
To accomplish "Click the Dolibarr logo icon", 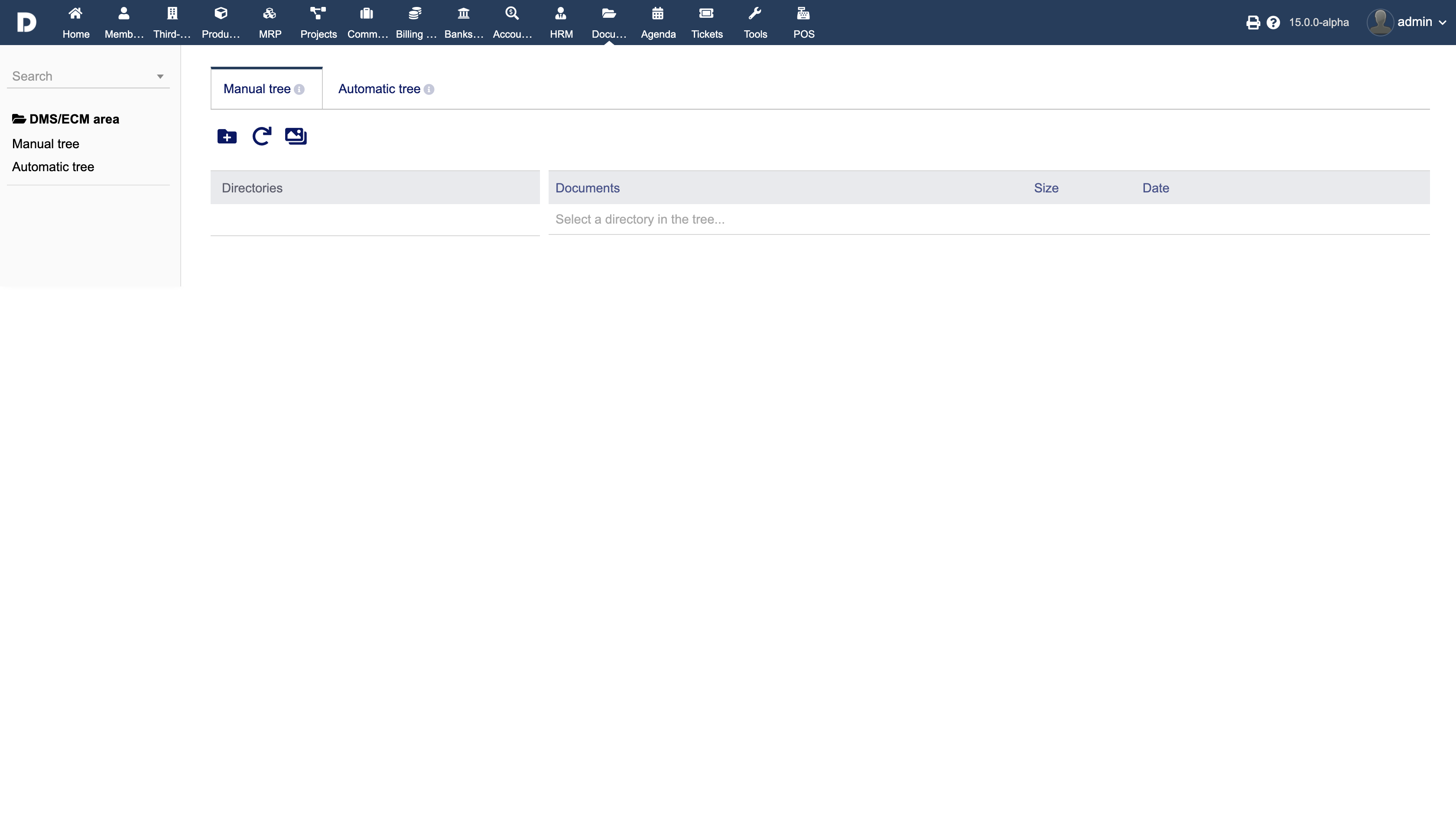I will pyautogui.click(x=26, y=23).
